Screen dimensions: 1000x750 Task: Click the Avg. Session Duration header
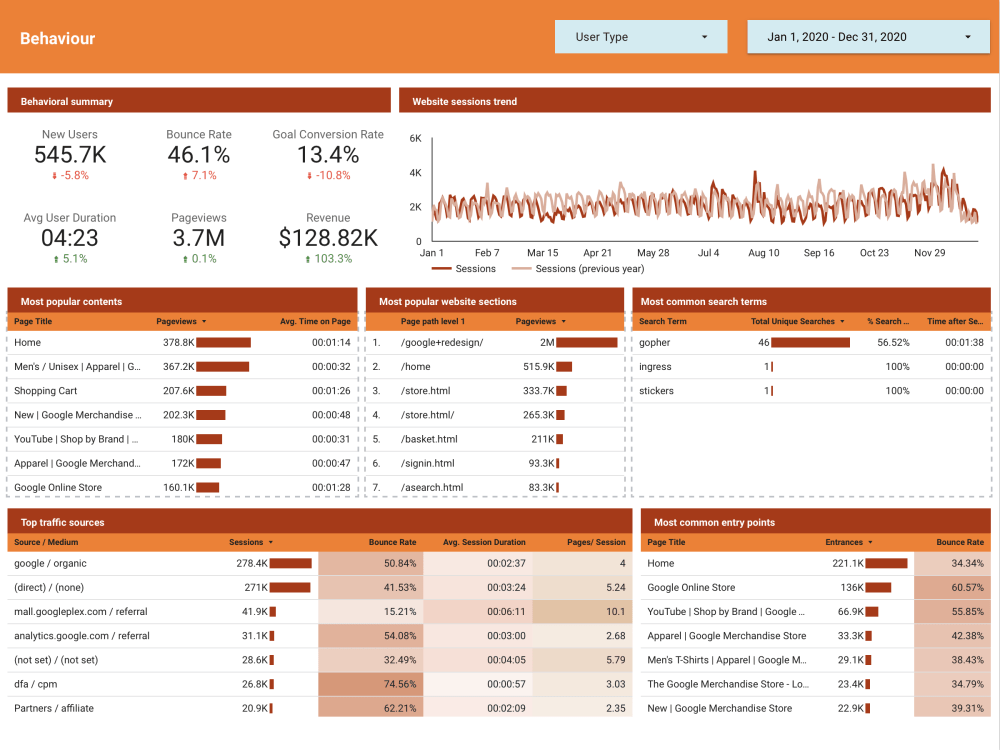tap(484, 542)
